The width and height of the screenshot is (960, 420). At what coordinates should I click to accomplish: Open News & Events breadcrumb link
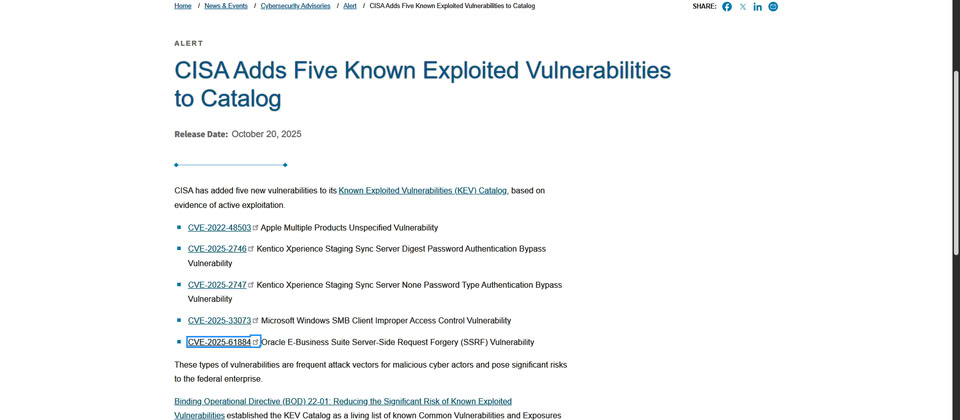226,6
